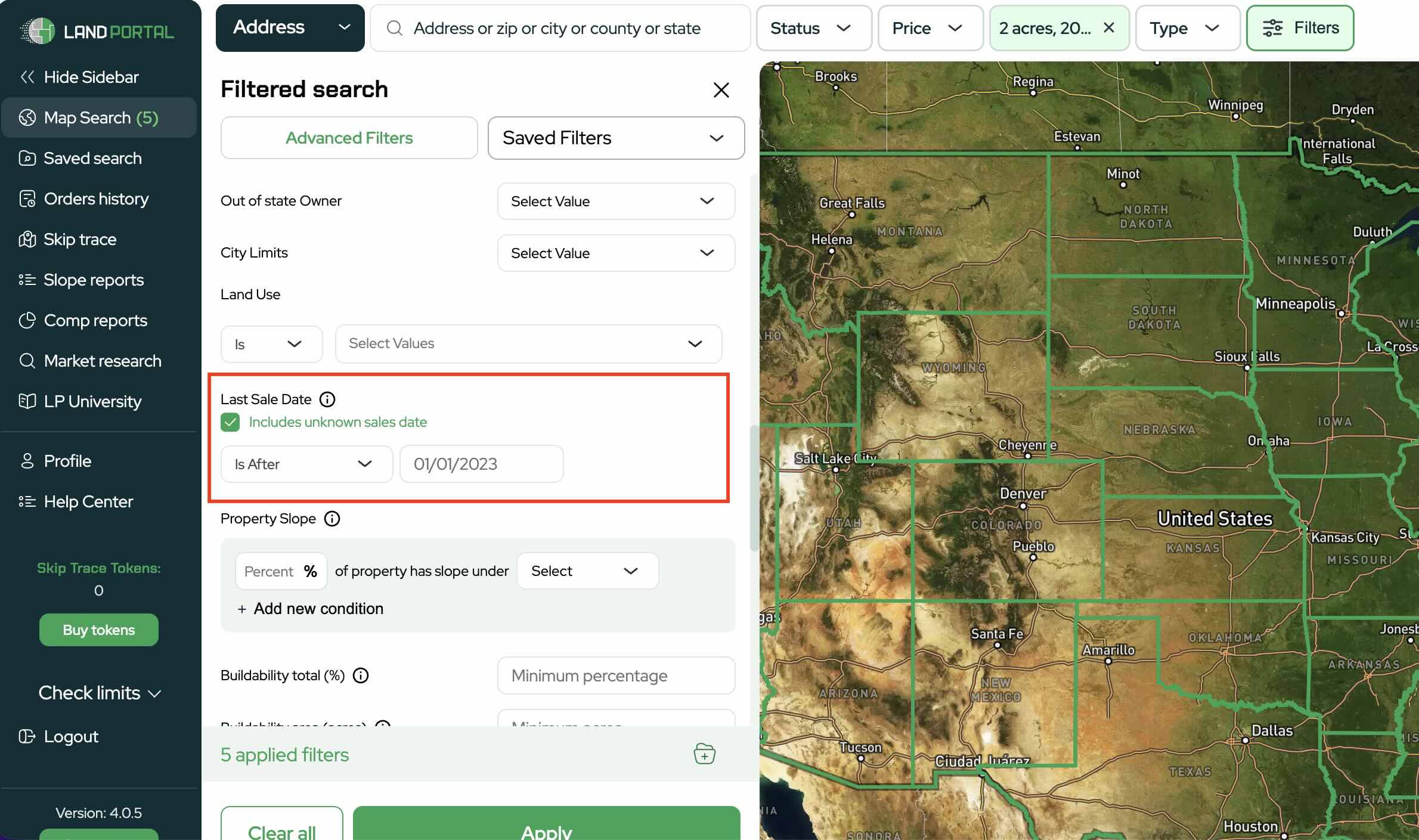Remove the 2 acres filter chip
This screenshot has width=1419, height=840.
1109,27
